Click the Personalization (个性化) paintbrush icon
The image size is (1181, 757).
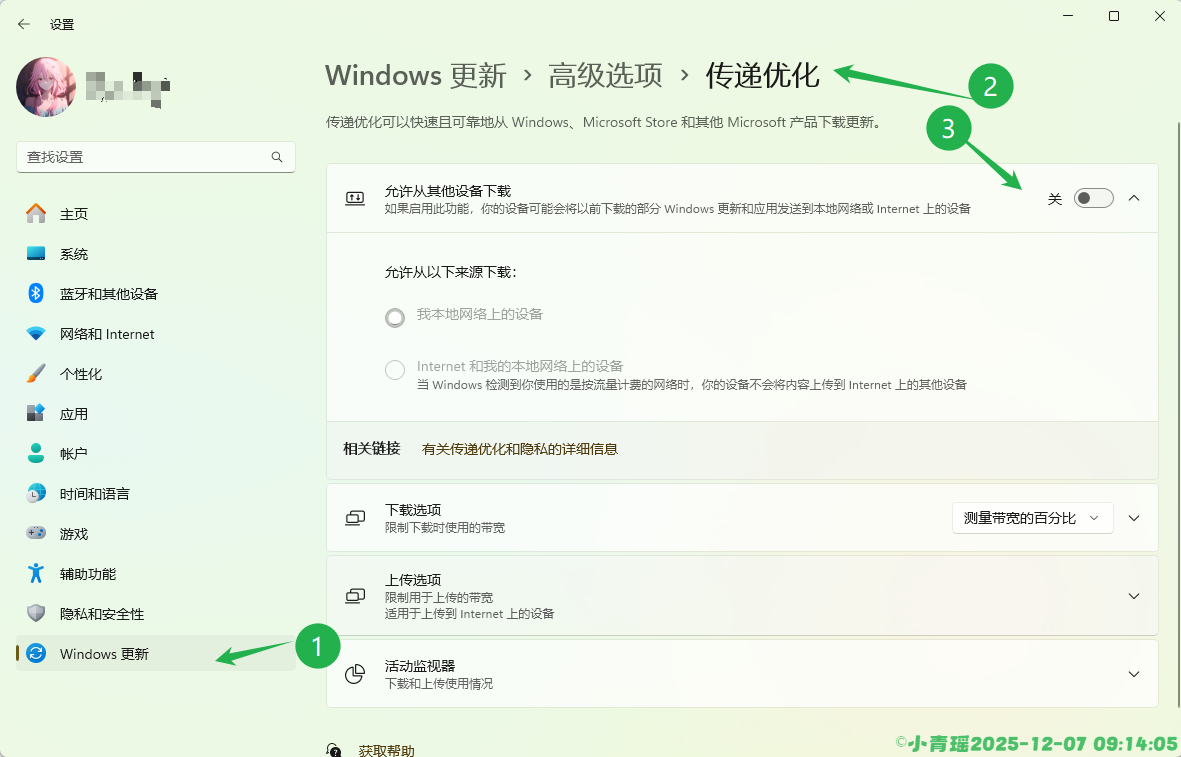click(36, 374)
